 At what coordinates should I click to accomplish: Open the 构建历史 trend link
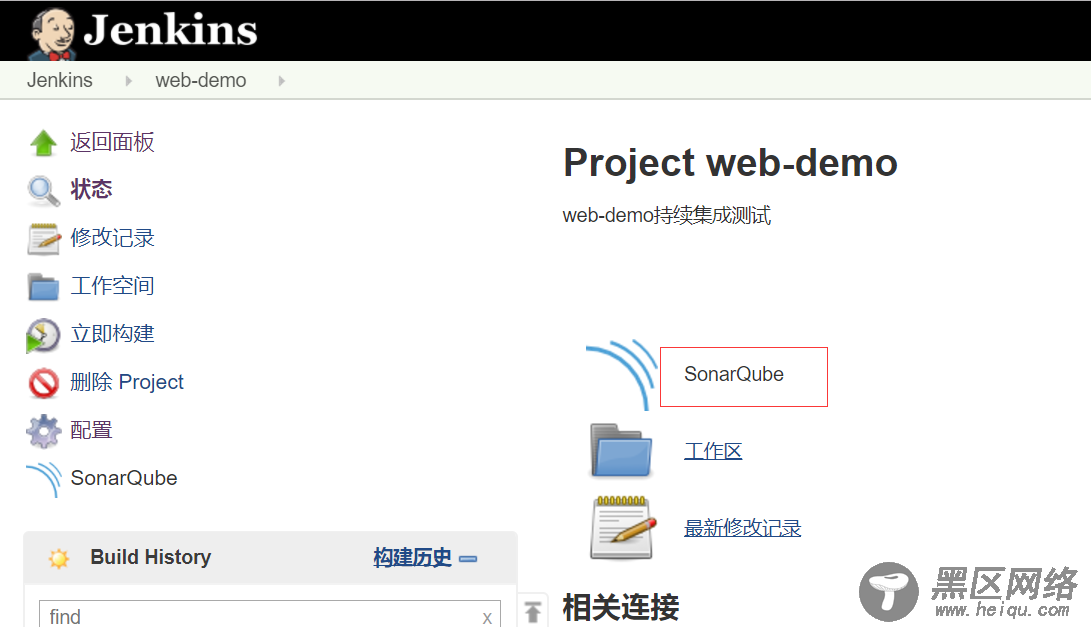pyautogui.click(x=412, y=557)
